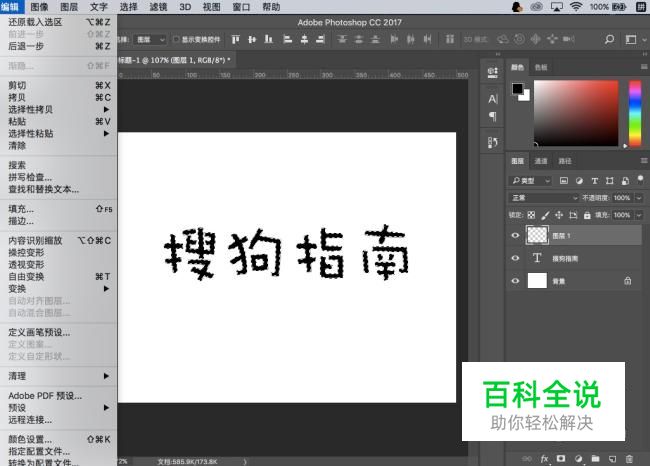Click the rainbow hue slider strip
650x466 pixels.
tap(635, 113)
